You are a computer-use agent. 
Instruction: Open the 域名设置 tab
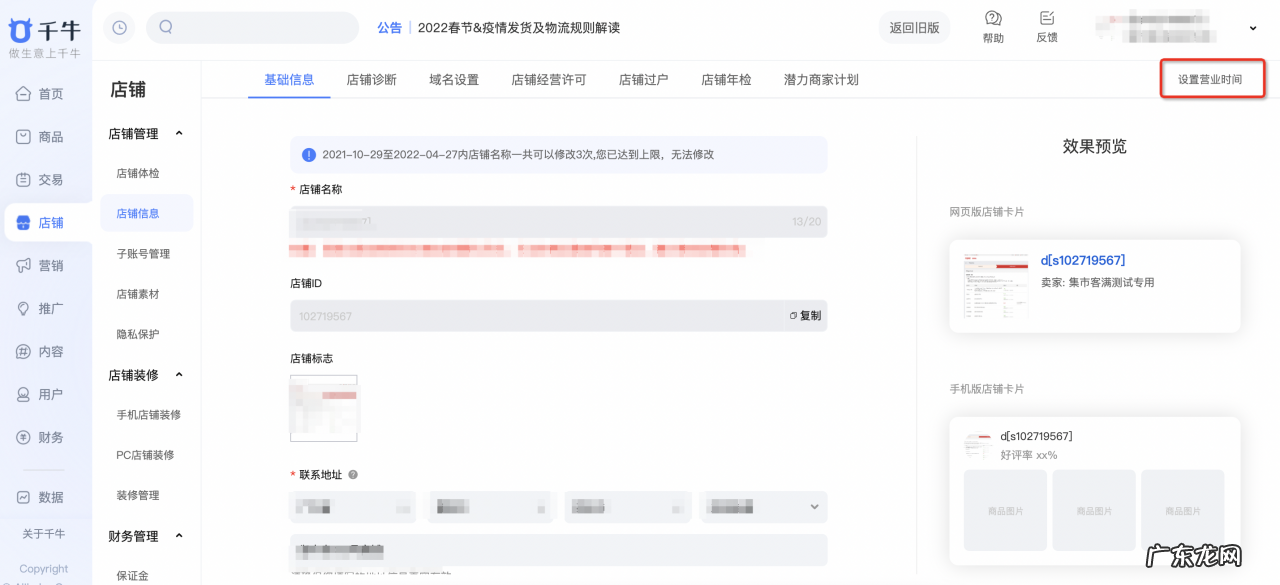[452, 79]
